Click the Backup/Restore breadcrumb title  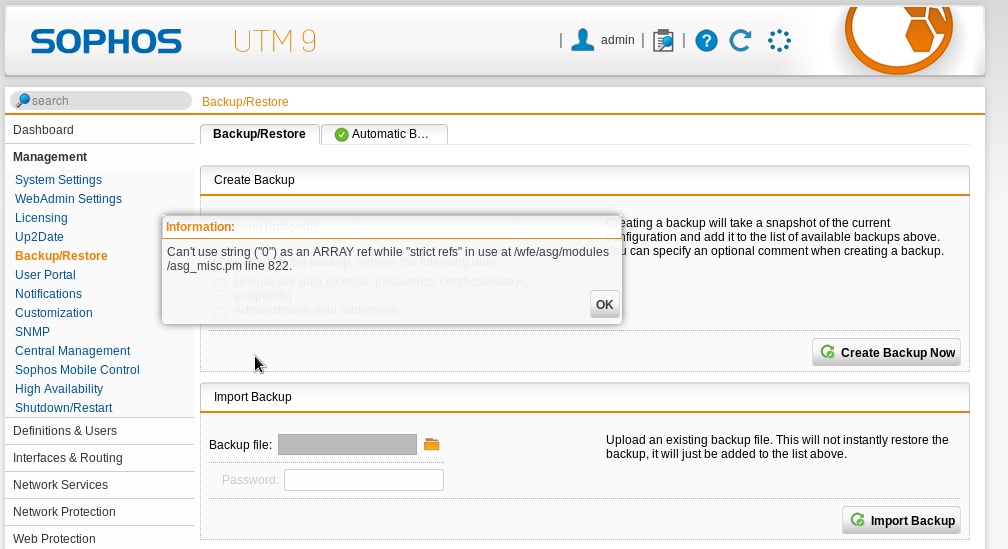tap(245, 102)
